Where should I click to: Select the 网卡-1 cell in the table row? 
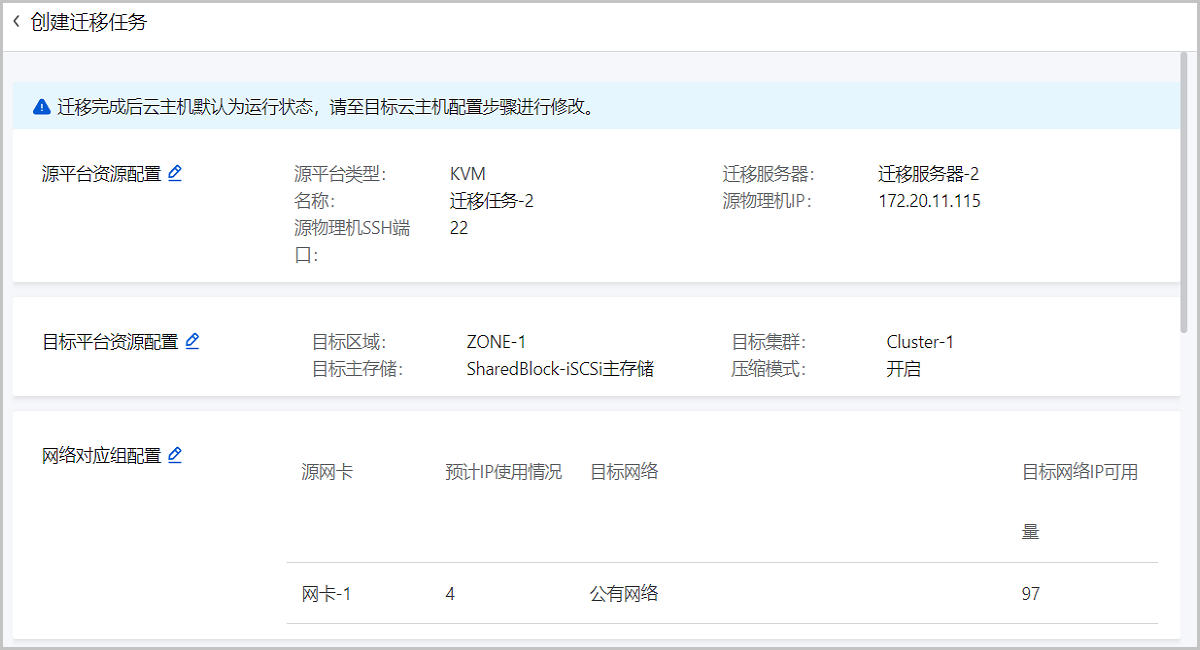coord(326,594)
